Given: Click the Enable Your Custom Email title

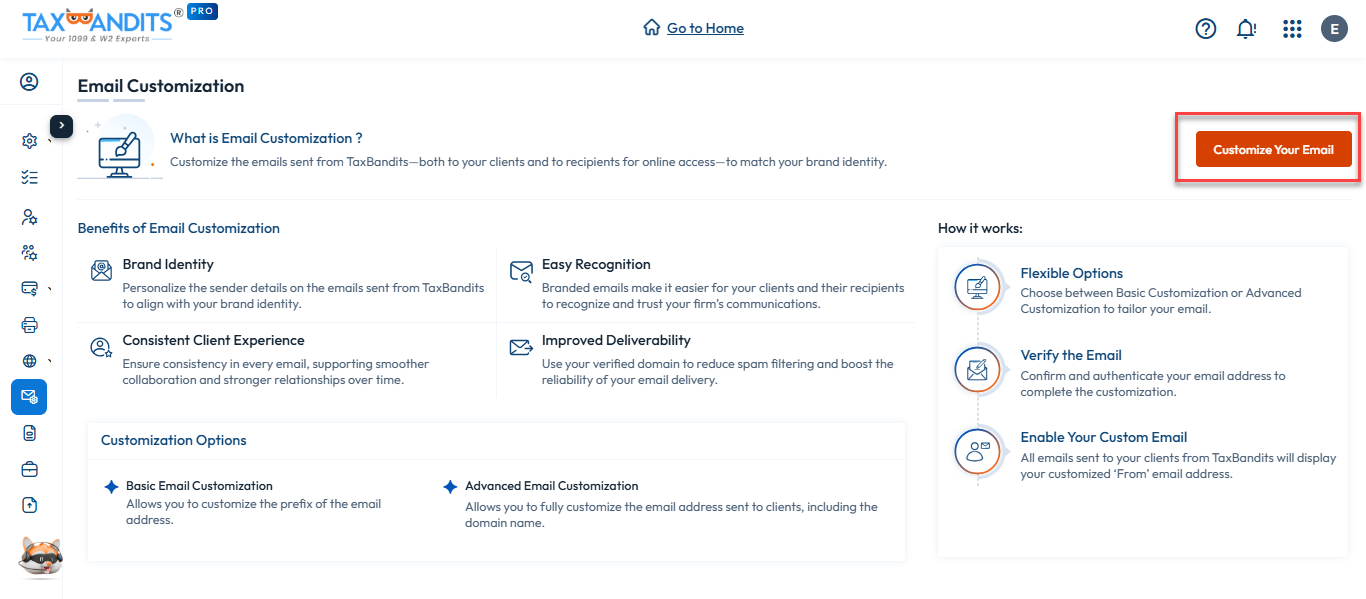Looking at the screenshot, I should coord(1104,437).
